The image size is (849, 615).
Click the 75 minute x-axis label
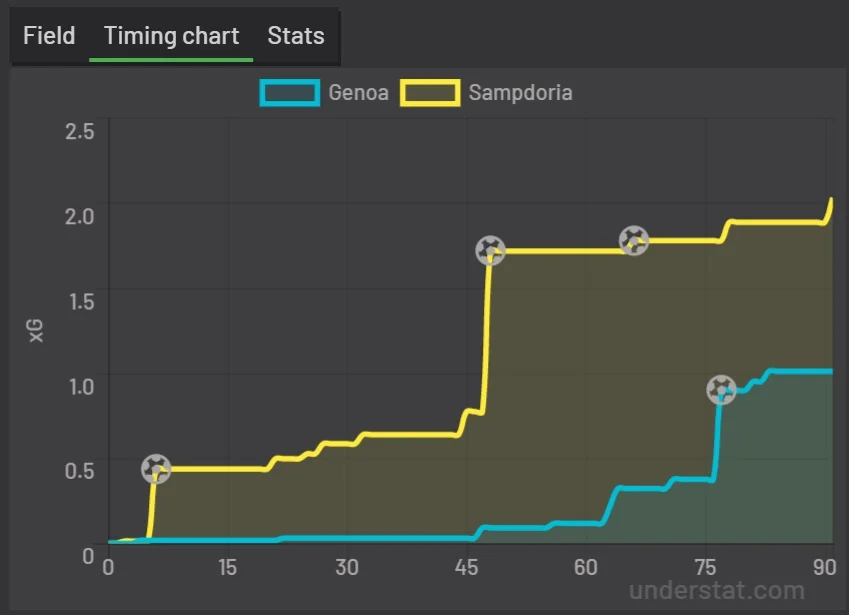706,566
